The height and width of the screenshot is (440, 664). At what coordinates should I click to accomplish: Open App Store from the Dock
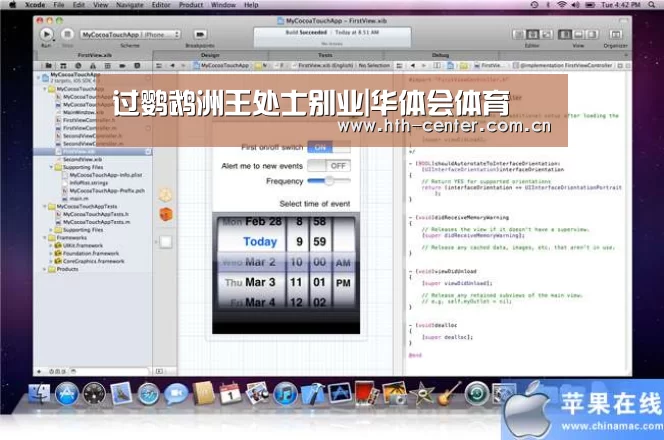pyautogui.click(x=67, y=394)
